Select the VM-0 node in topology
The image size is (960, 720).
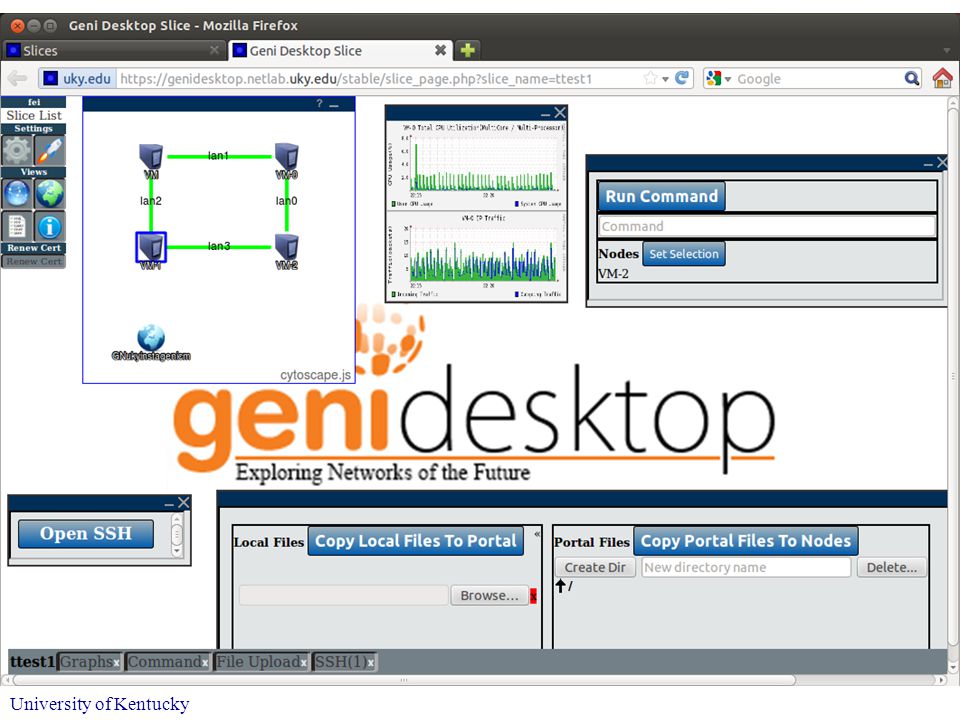click(x=287, y=157)
